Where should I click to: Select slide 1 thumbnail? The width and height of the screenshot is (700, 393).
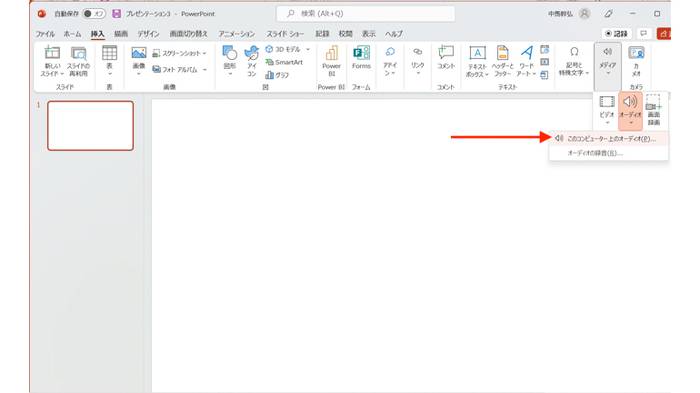[91, 125]
